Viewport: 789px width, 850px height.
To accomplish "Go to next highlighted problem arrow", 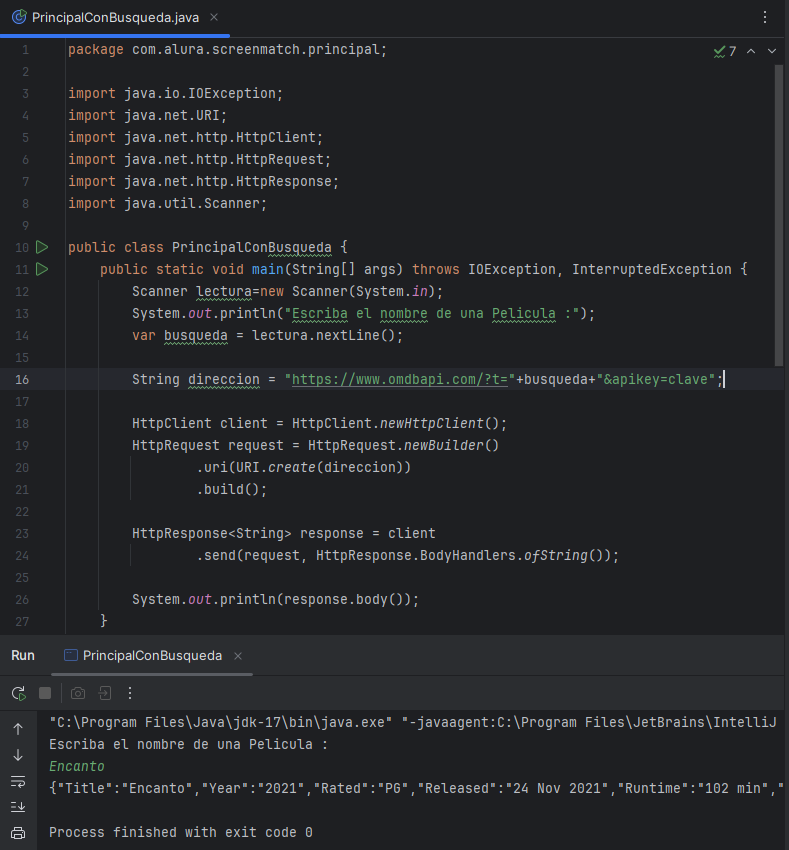I will (772, 51).
